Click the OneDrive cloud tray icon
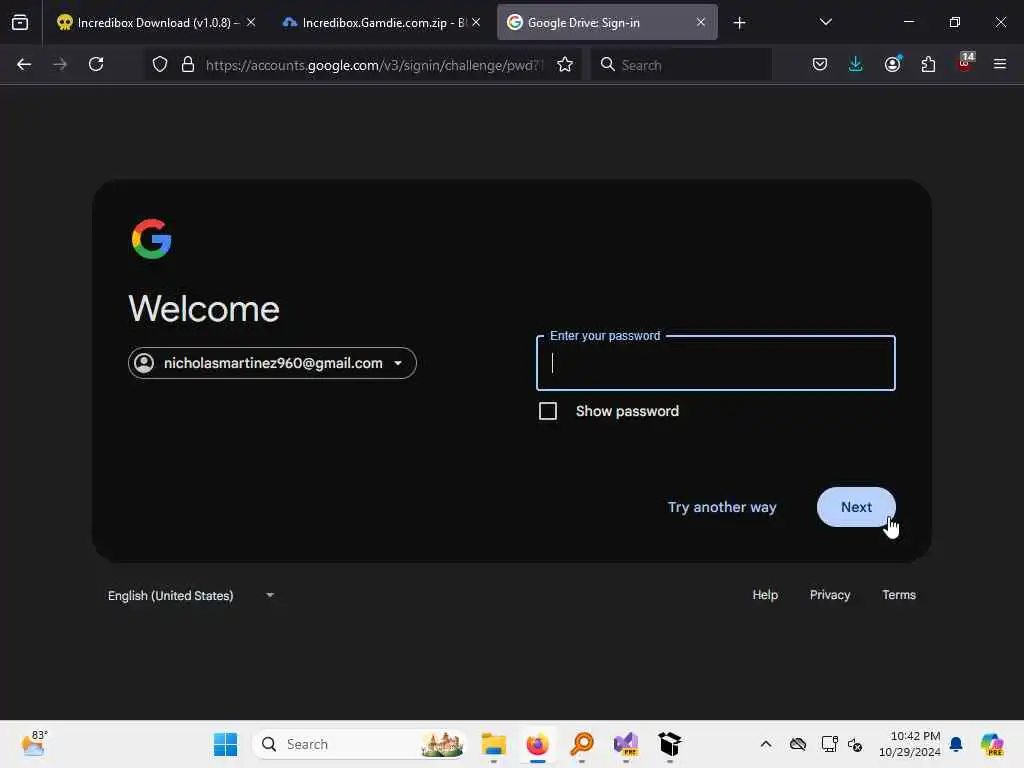This screenshot has height=768, width=1024. tap(798, 744)
